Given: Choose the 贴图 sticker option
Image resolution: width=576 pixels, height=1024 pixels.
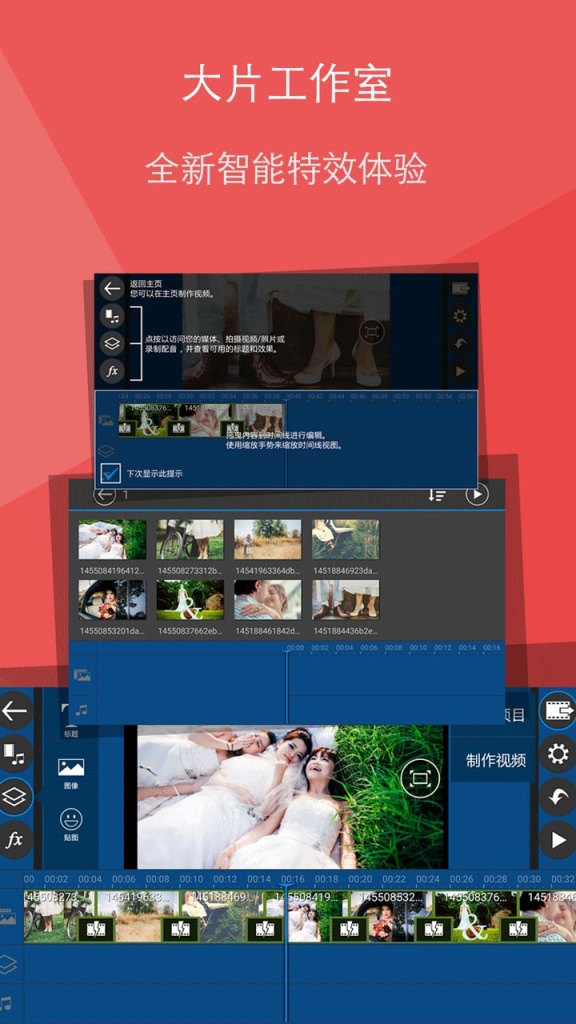Looking at the screenshot, I should point(71,824).
